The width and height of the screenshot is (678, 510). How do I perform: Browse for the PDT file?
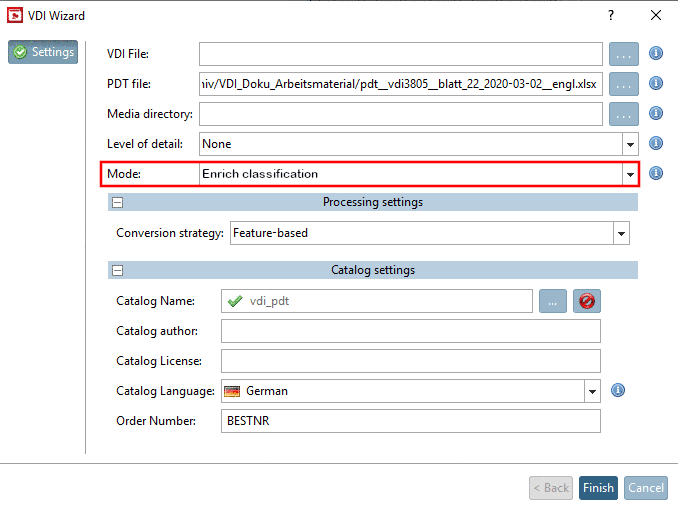(x=624, y=84)
